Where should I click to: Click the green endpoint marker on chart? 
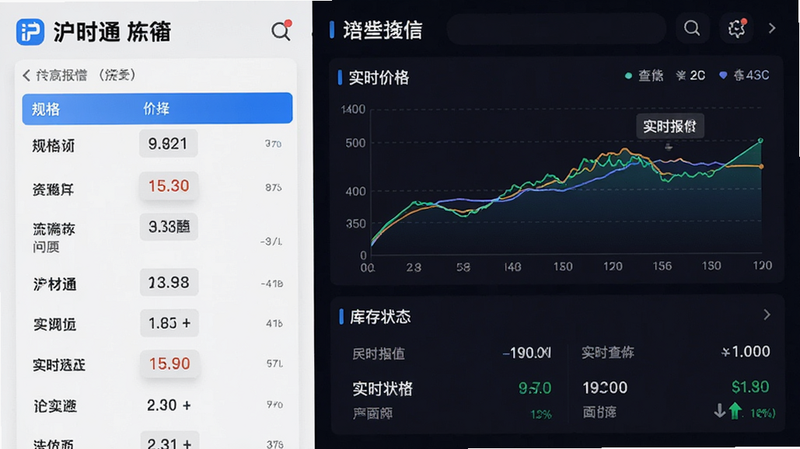click(761, 140)
